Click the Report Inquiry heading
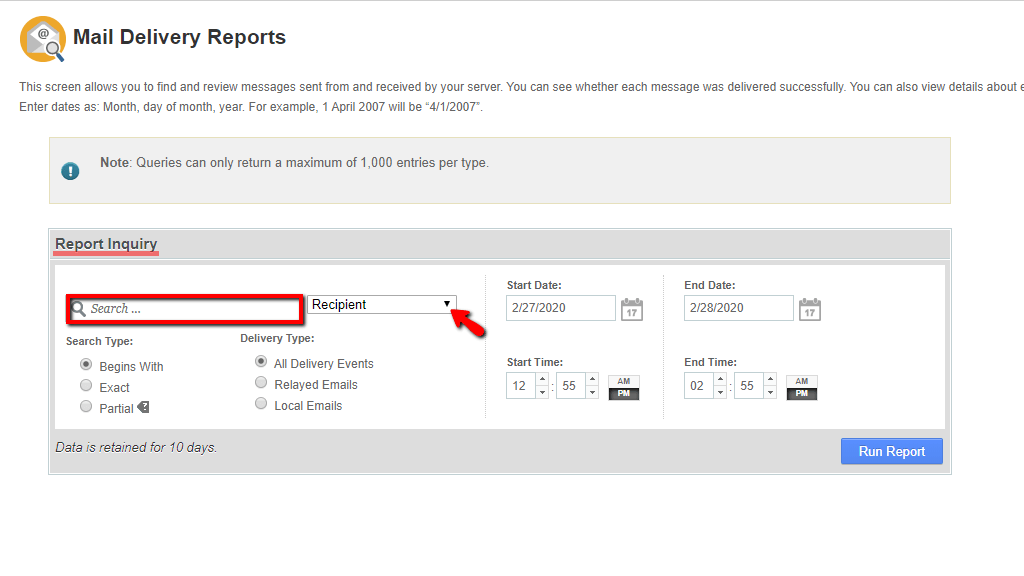This screenshot has height=576, width=1024. (106, 244)
